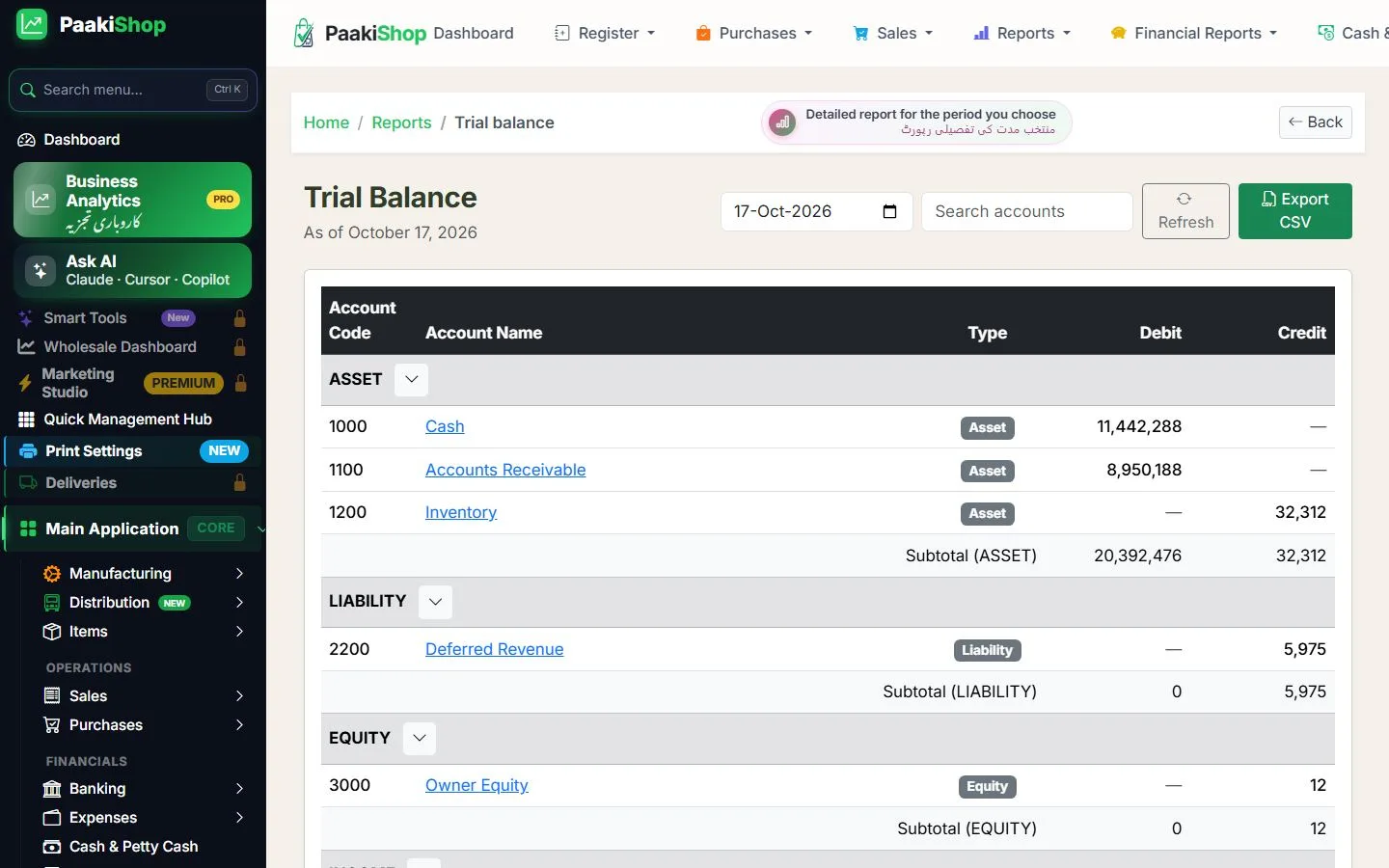
Task: Click the Refresh button
Action: 1185,211
